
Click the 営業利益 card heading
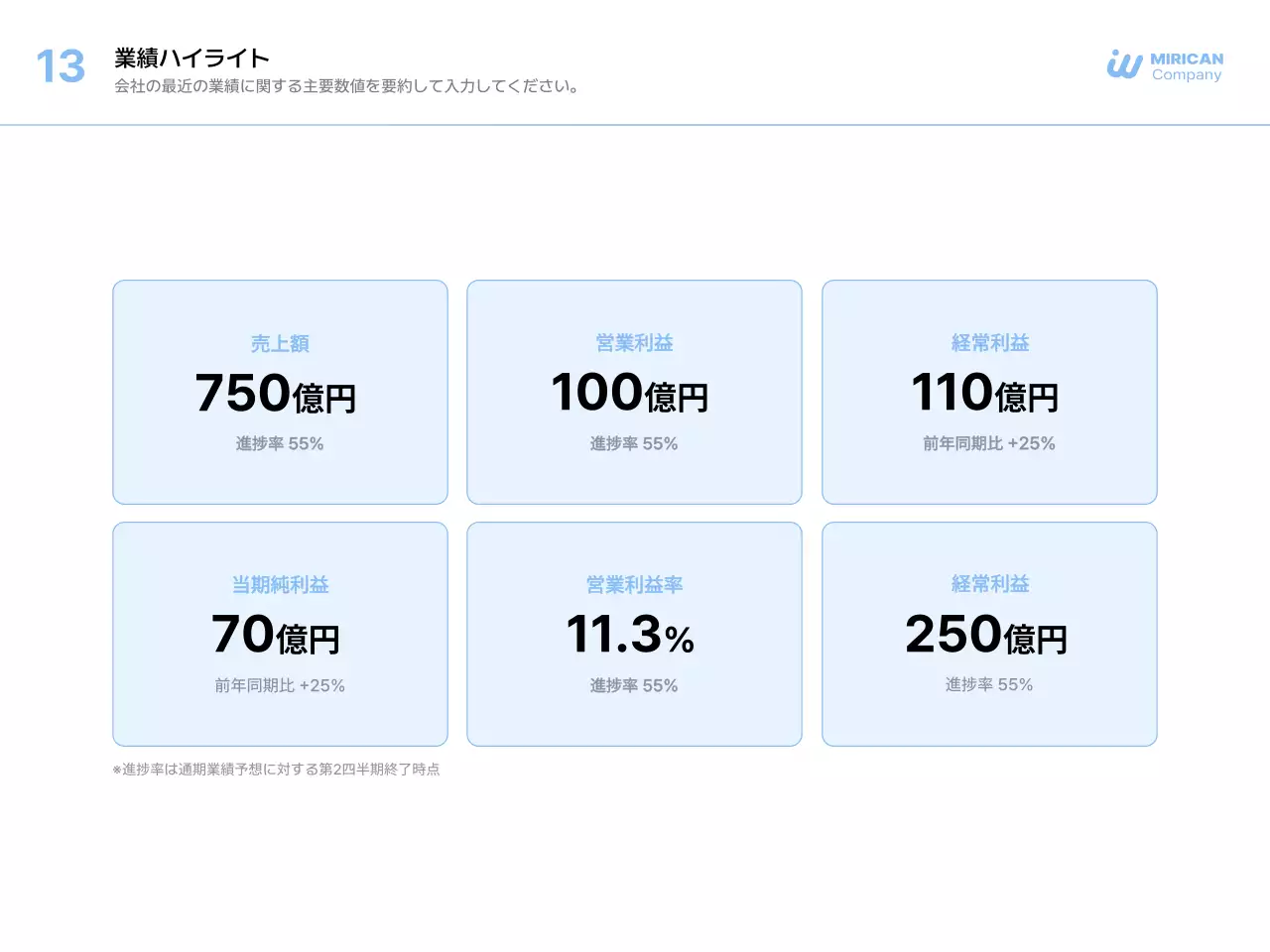(634, 343)
